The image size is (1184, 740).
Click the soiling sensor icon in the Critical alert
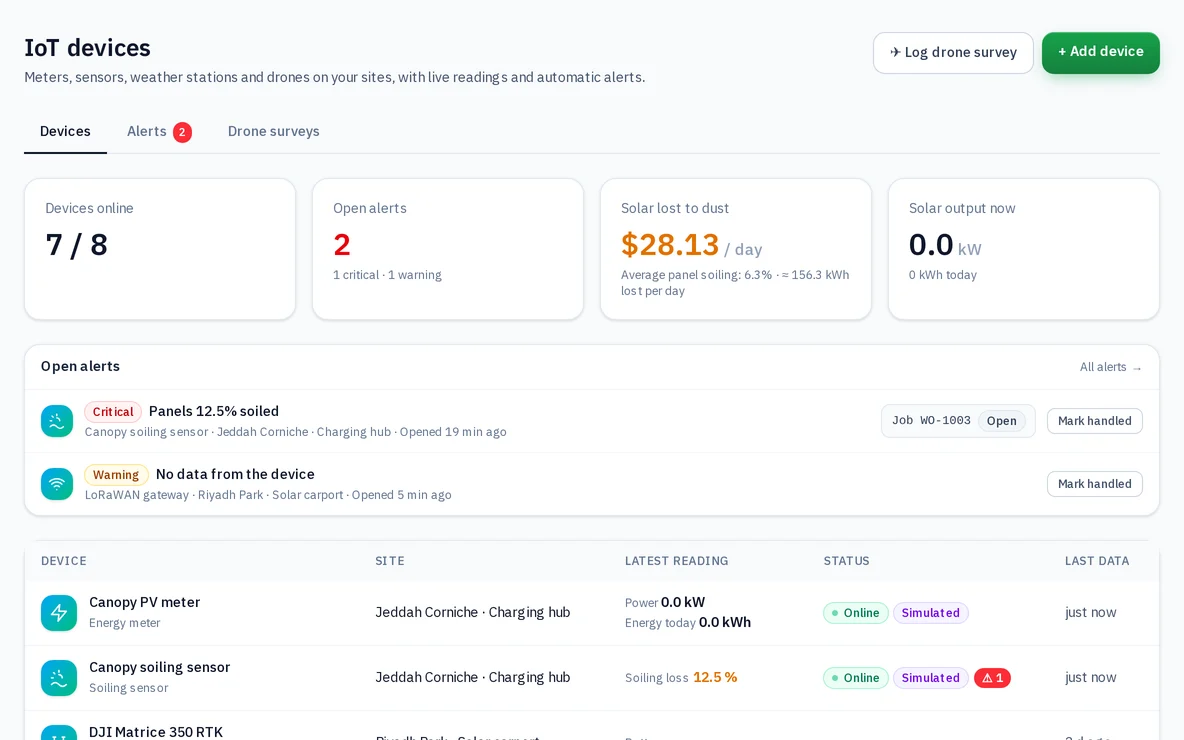tap(57, 421)
